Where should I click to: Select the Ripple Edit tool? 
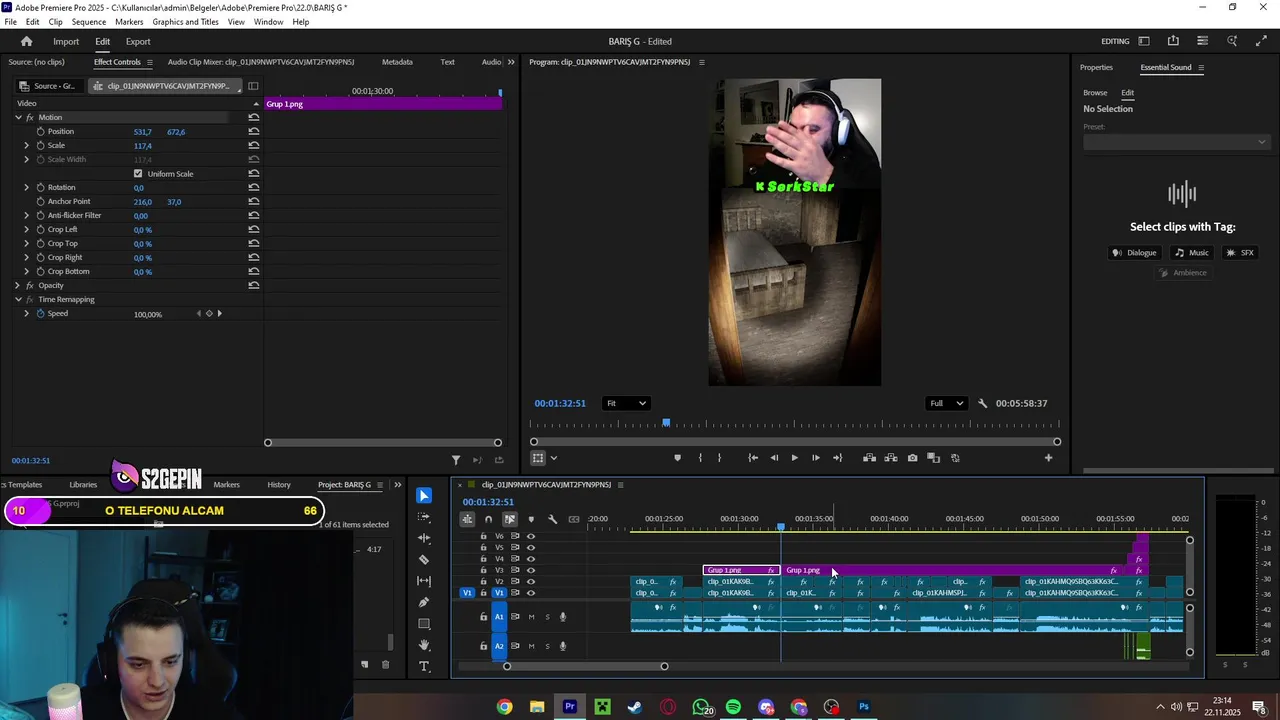424,538
